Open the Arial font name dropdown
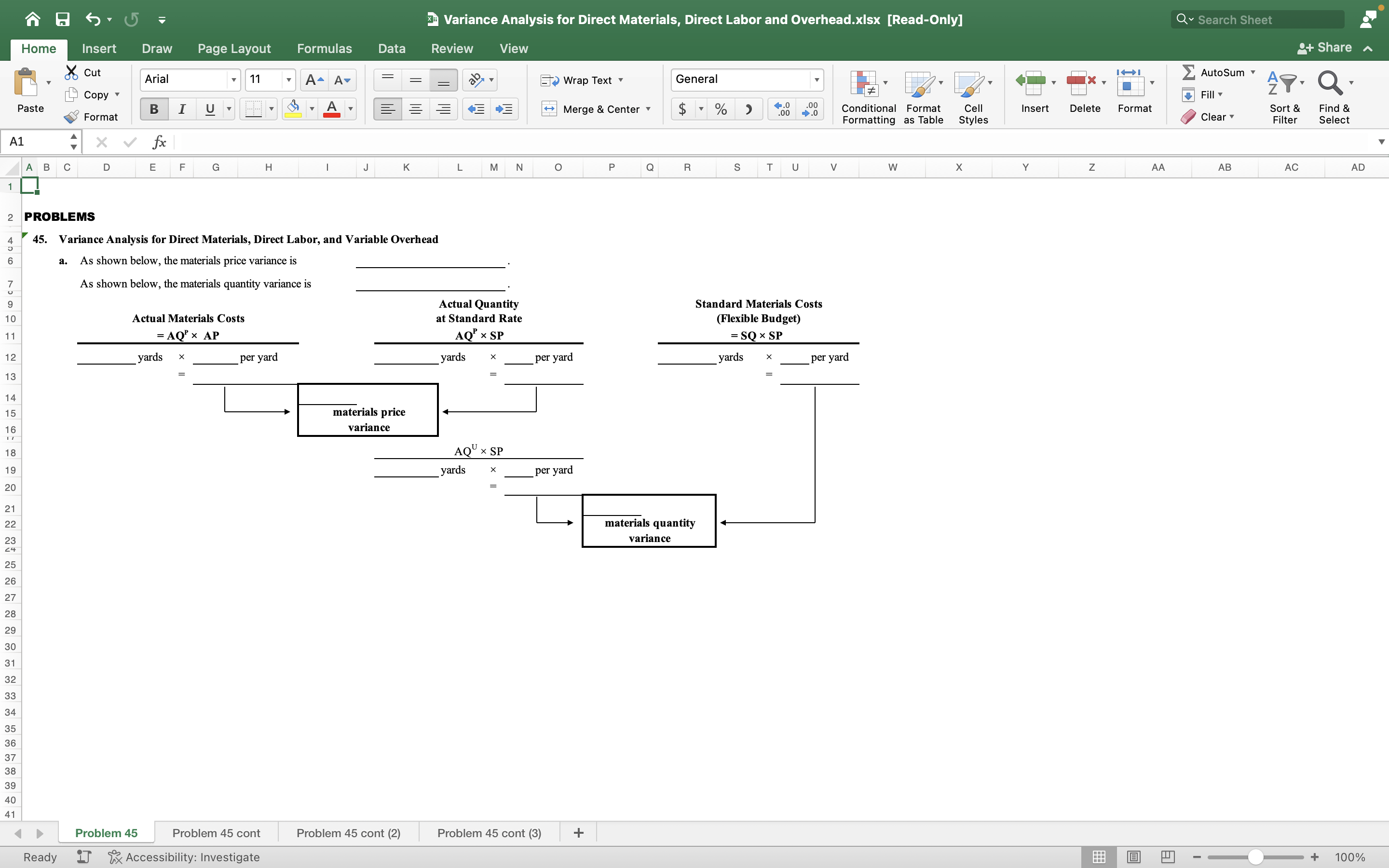Image resolution: width=1389 pixels, height=868 pixels. tap(233, 80)
